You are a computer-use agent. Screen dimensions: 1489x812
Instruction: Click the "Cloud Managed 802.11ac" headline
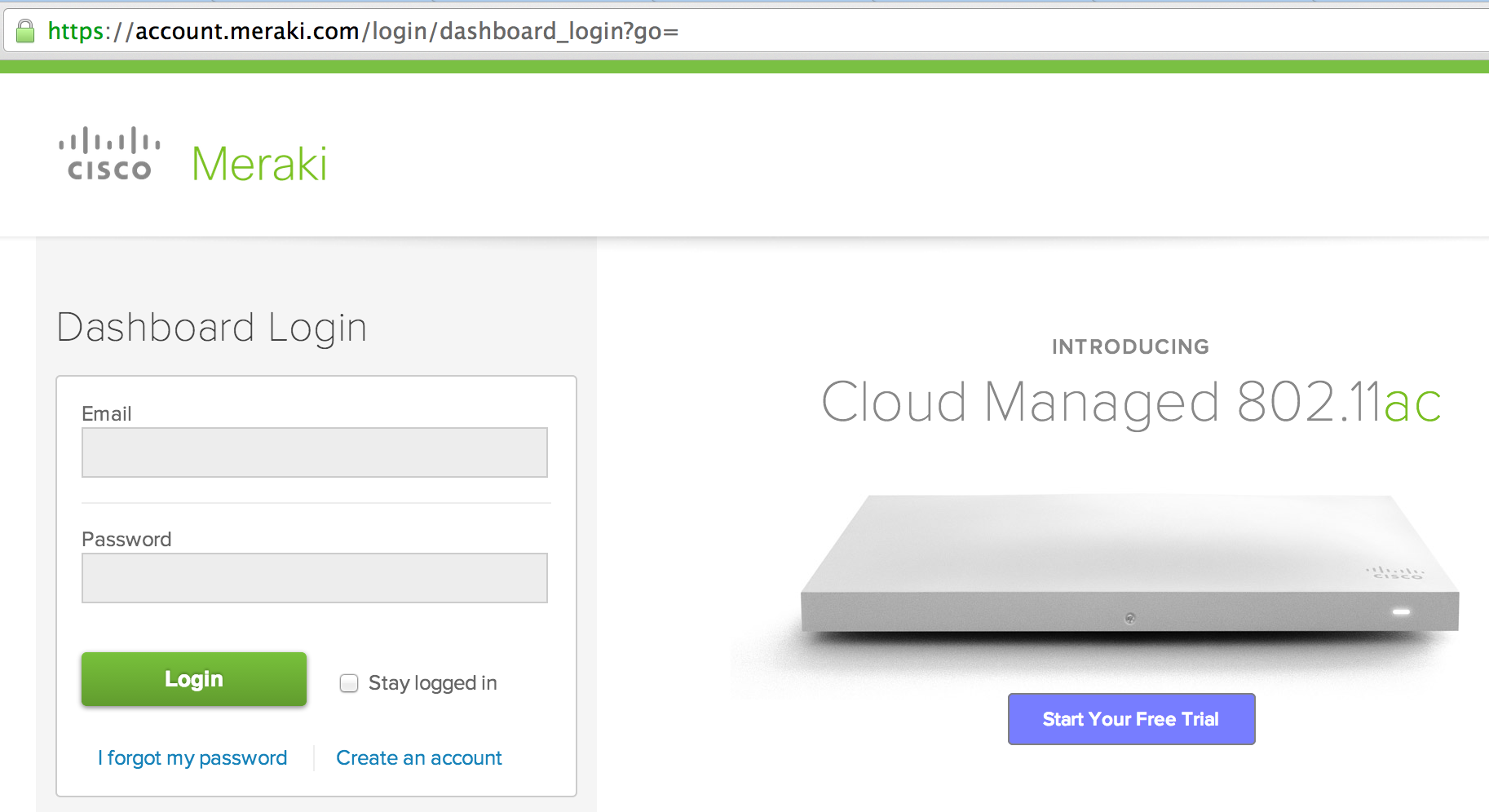1131,402
